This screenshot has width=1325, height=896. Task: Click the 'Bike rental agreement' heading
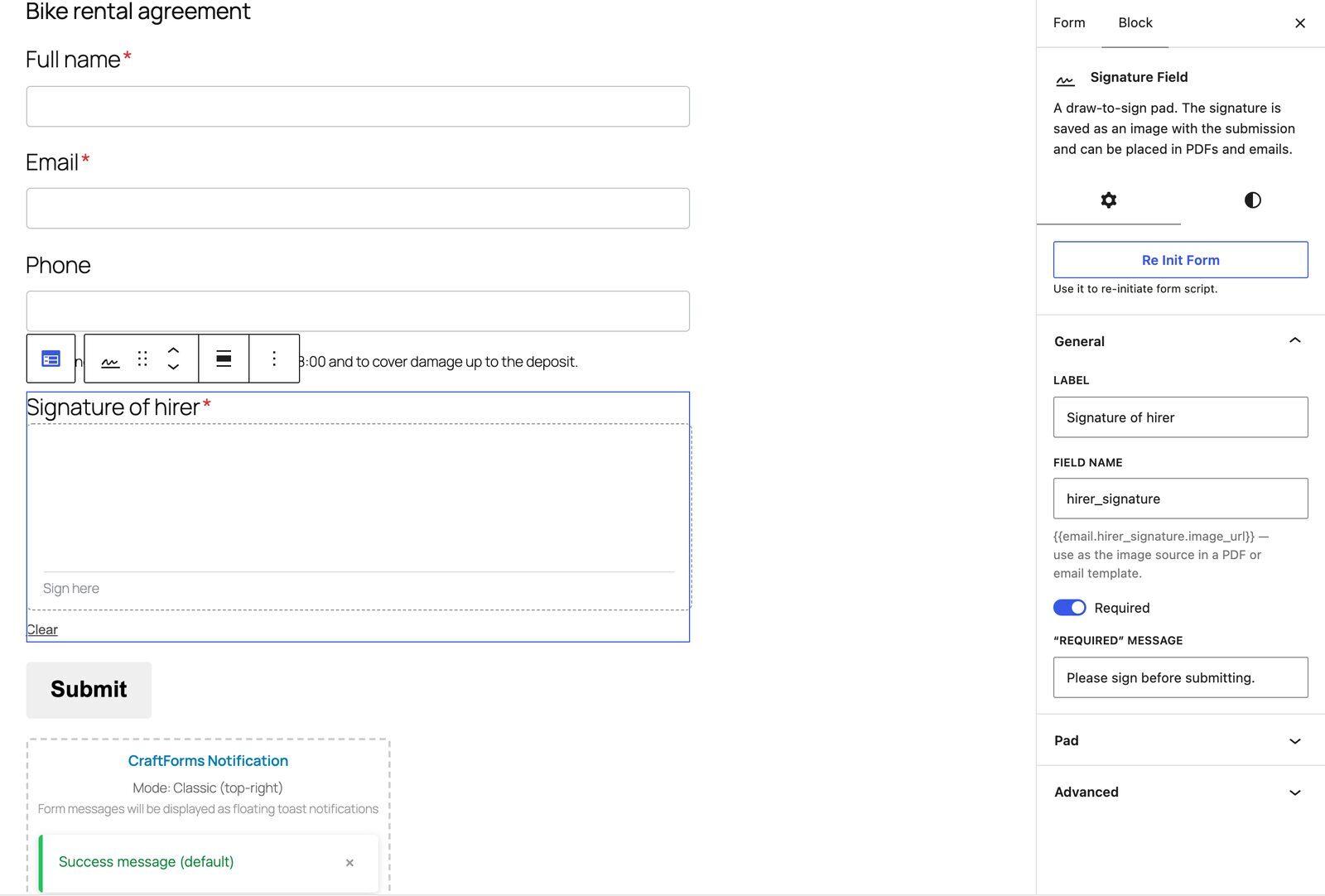137,12
